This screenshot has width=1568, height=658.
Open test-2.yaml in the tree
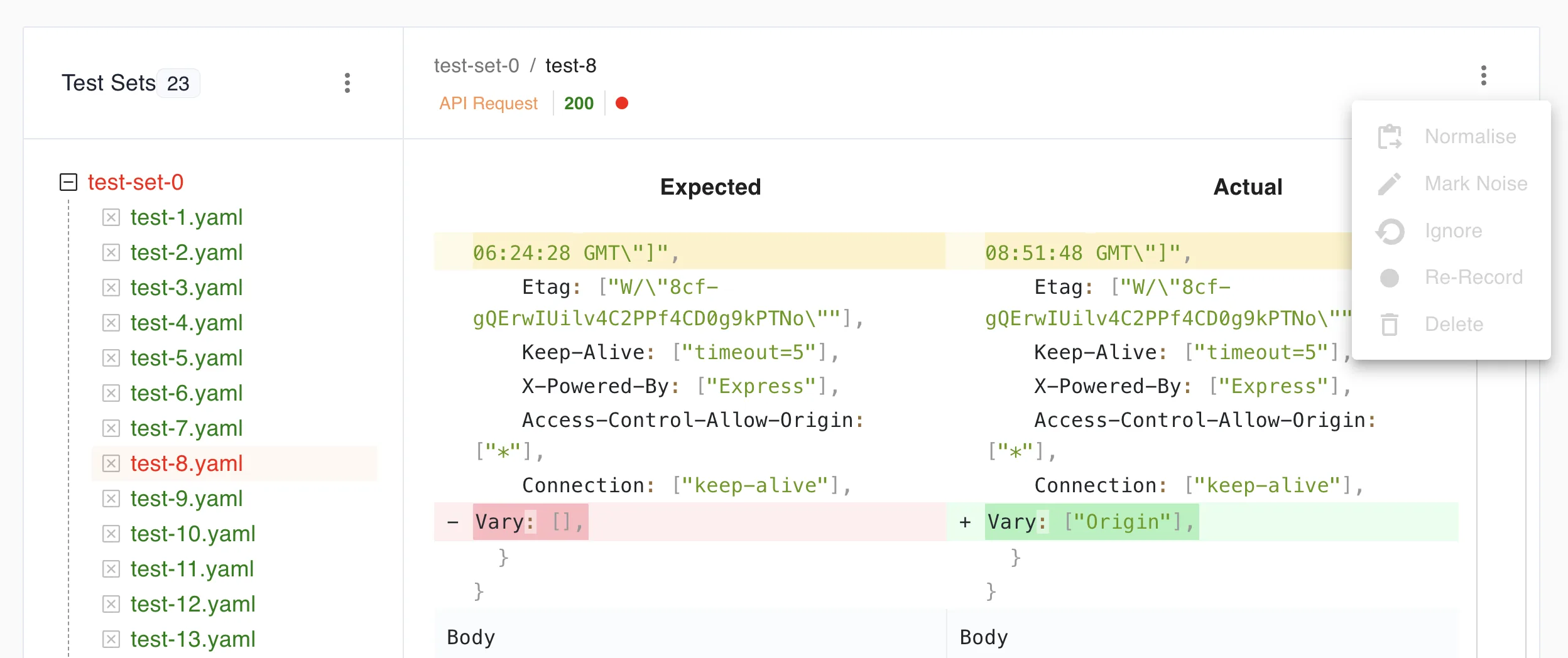pyautogui.click(x=187, y=252)
